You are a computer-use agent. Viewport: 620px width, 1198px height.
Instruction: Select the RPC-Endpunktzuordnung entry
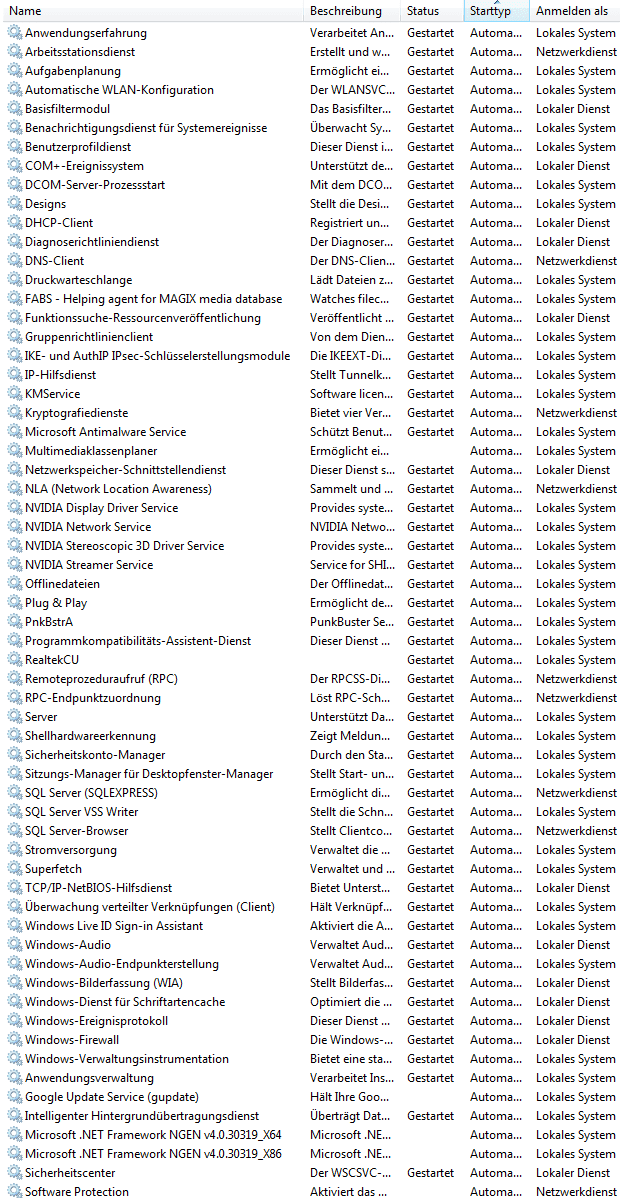(93, 698)
